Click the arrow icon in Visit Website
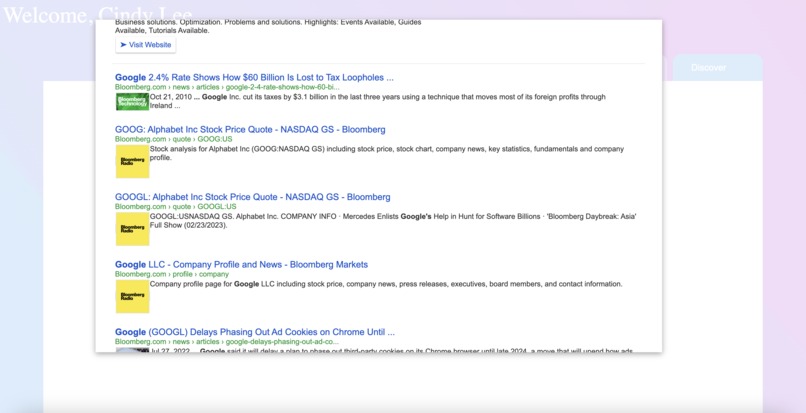 tap(123, 45)
